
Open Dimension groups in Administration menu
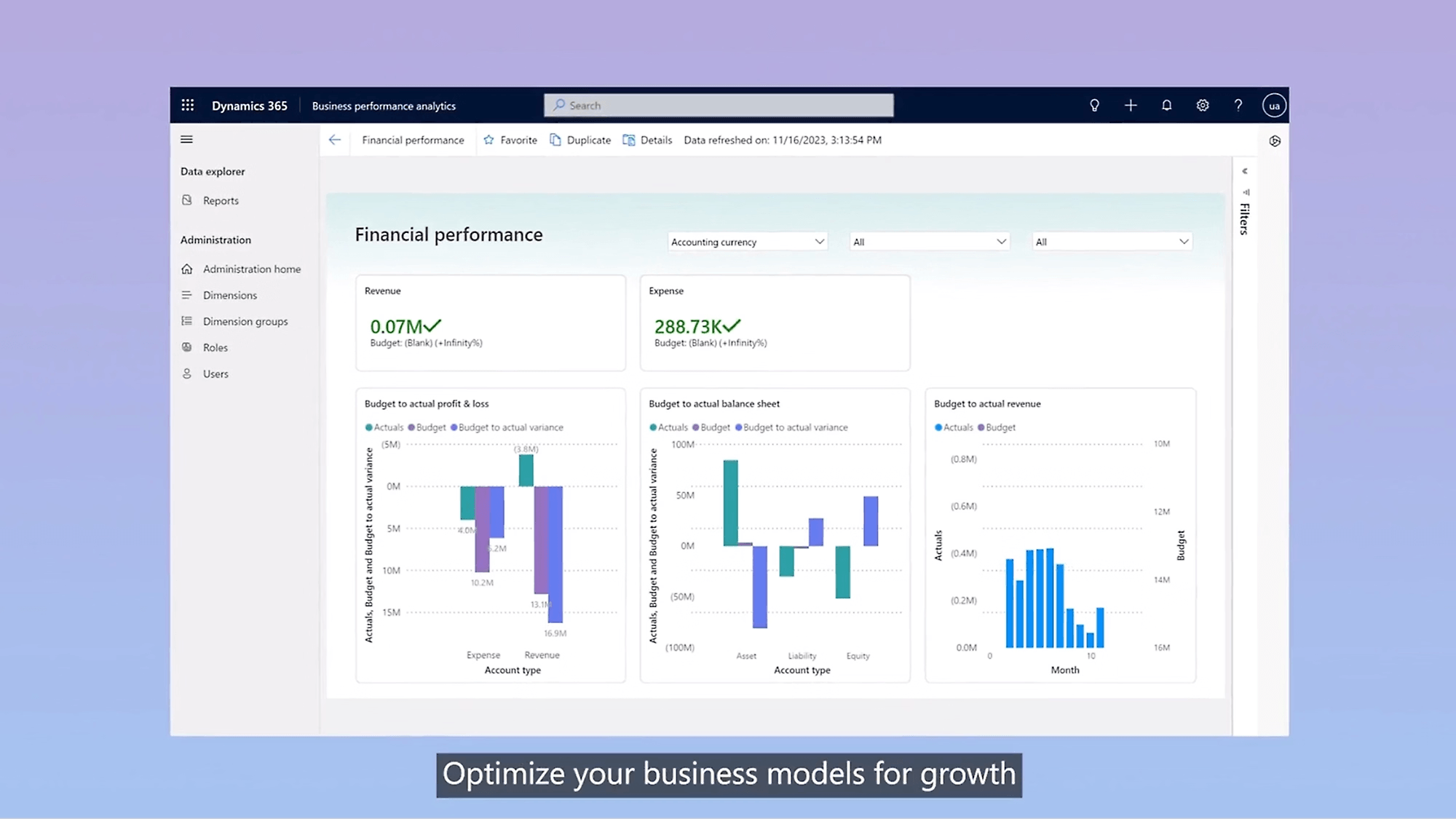click(245, 321)
